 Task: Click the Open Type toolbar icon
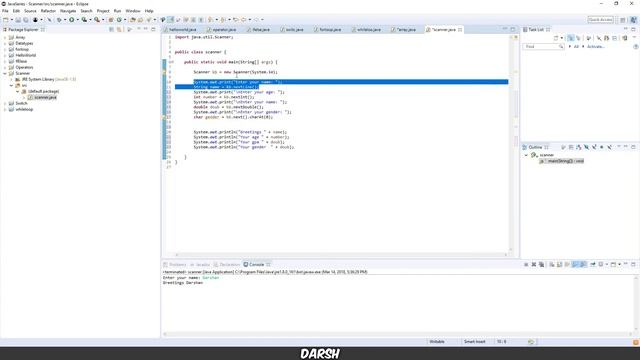coord(132,20)
